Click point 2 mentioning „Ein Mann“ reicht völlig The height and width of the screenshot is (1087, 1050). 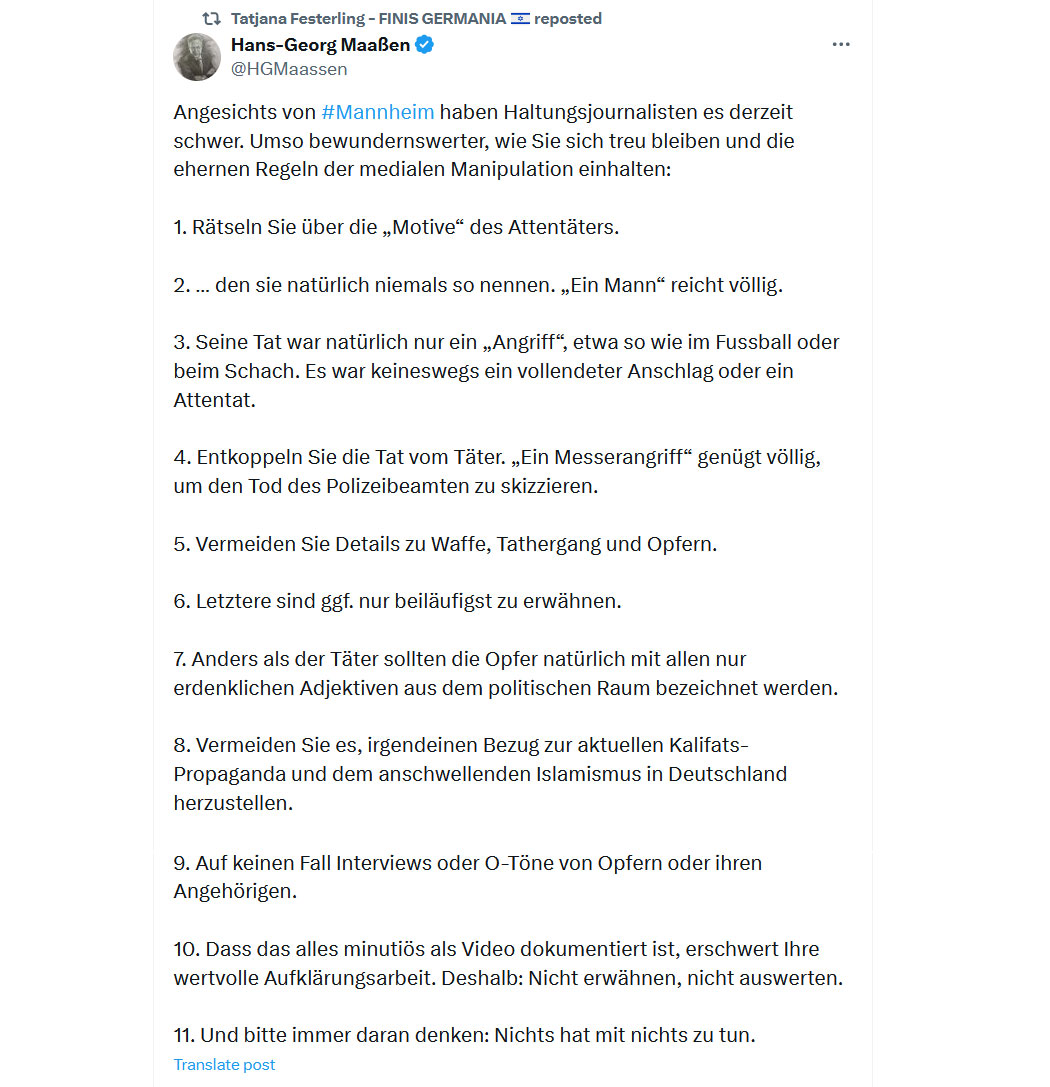[x=478, y=285]
